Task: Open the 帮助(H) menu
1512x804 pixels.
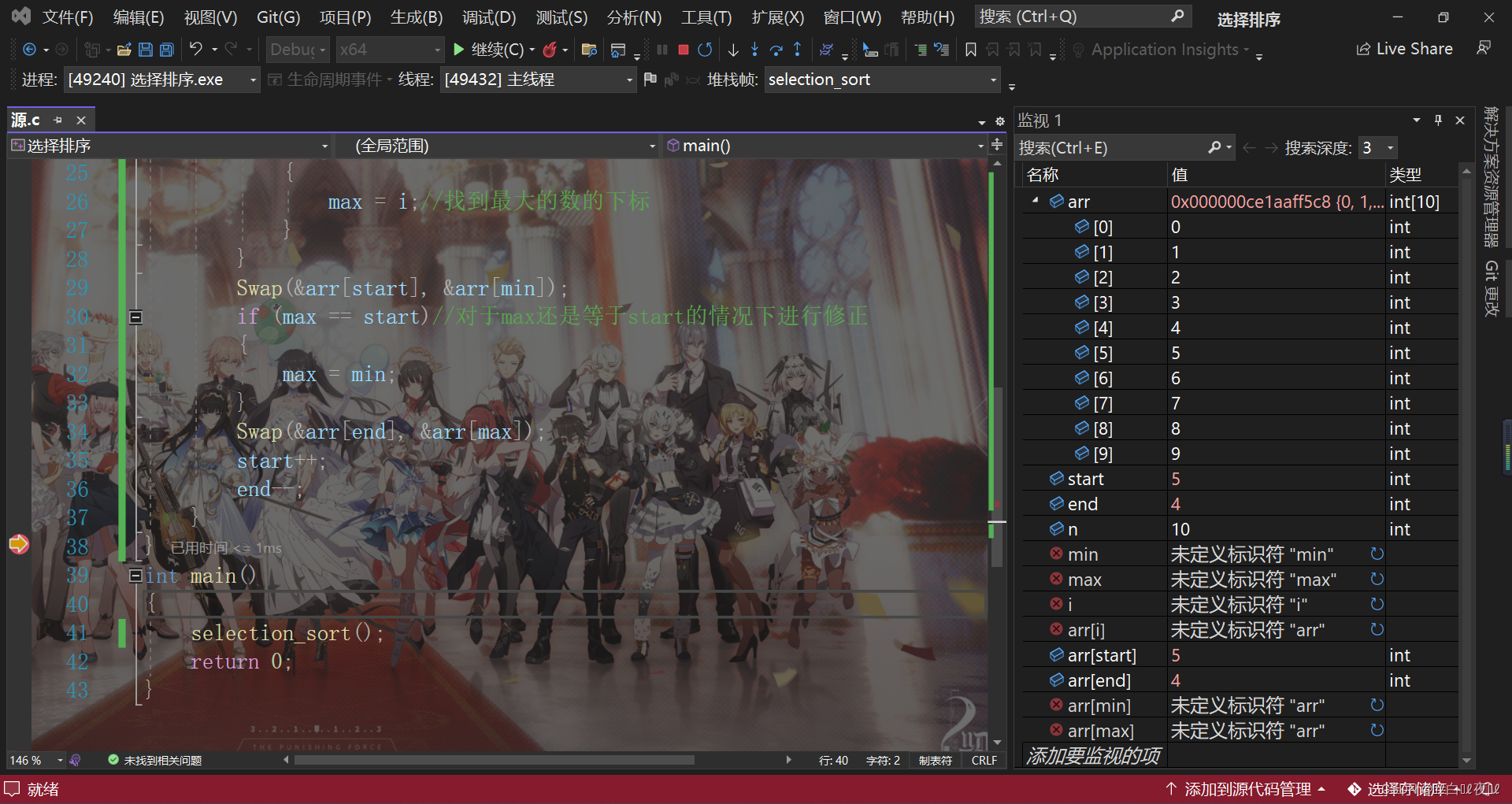Action: point(928,17)
